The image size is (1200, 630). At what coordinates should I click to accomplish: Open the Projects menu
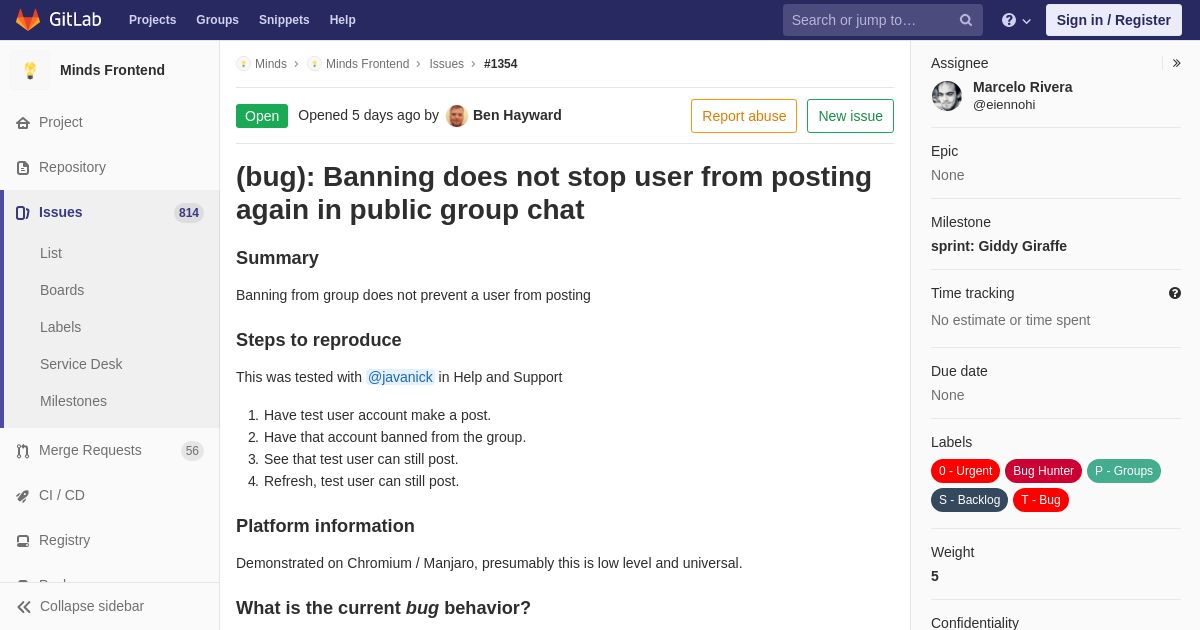152,20
